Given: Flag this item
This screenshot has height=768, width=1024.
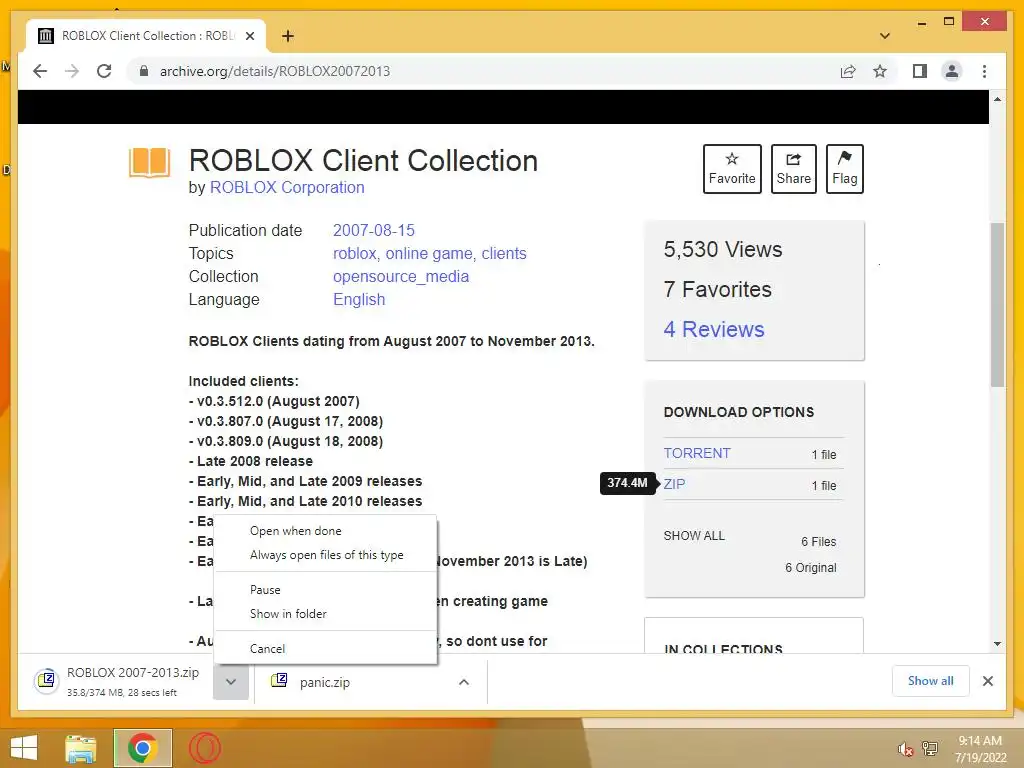Looking at the screenshot, I should (x=844, y=168).
